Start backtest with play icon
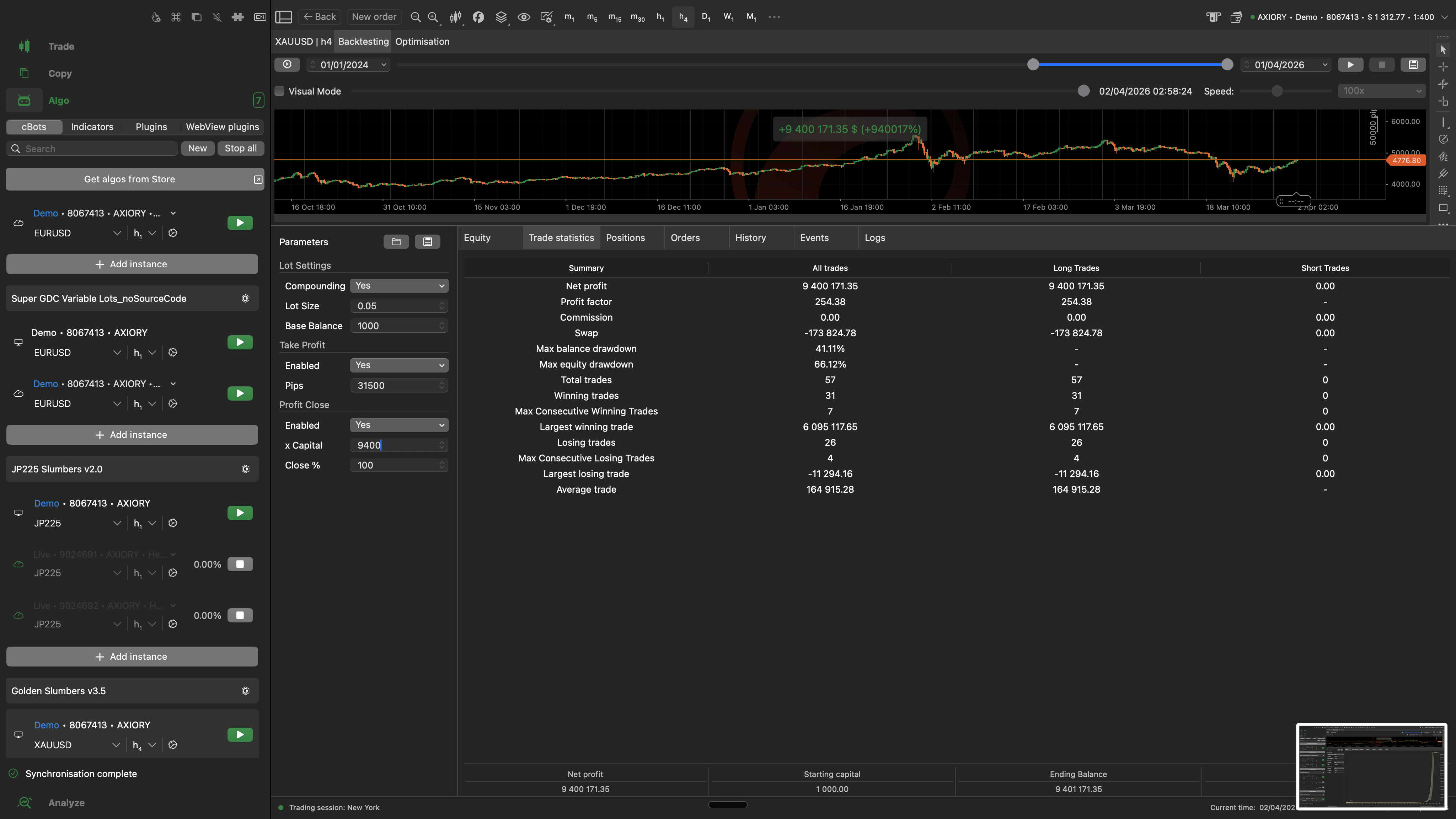 point(1350,64)
